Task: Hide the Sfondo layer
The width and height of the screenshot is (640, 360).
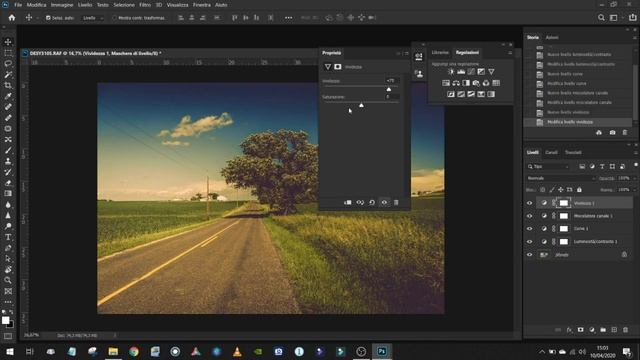Action: 529,255
